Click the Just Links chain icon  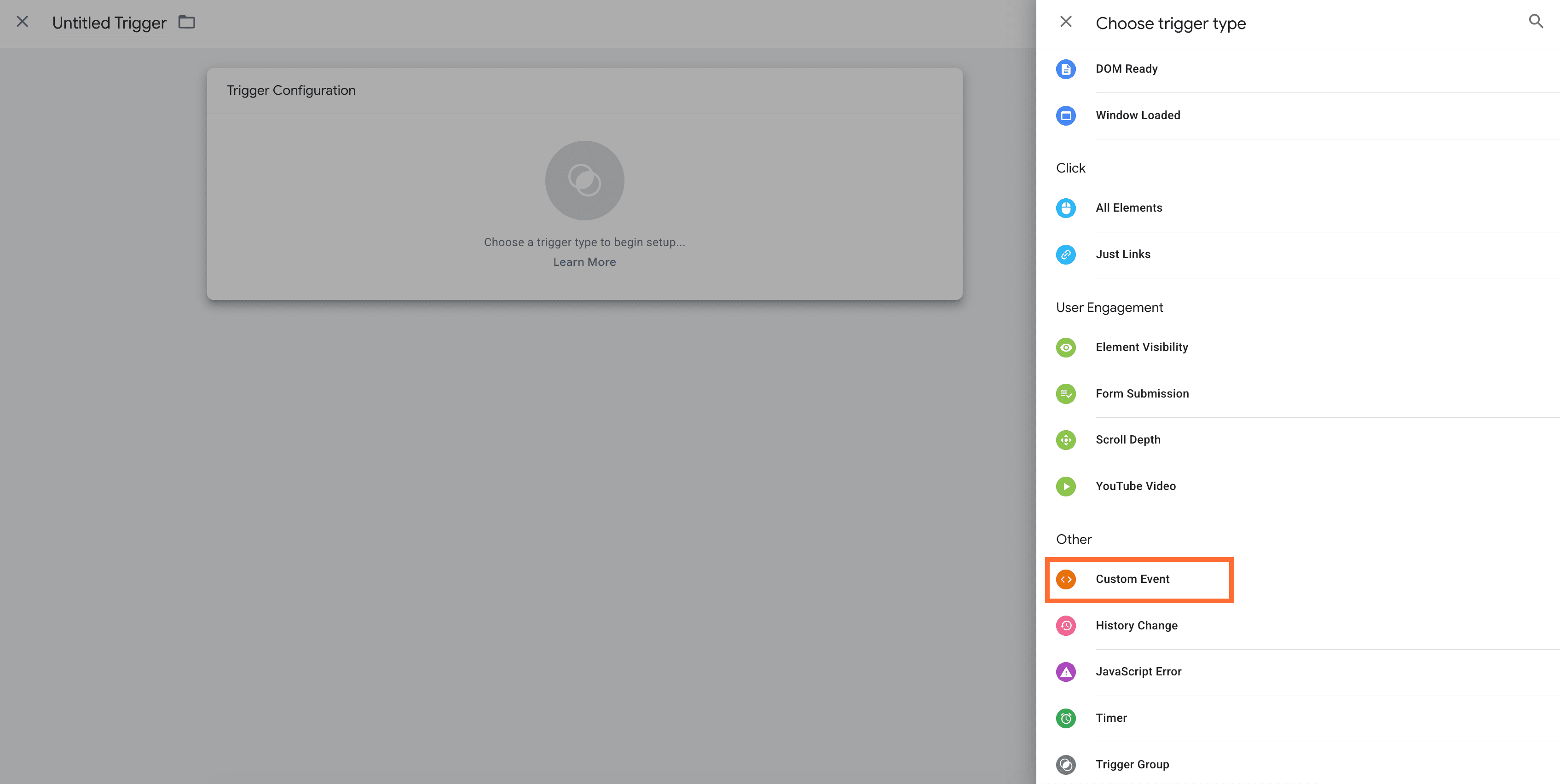pyautogui.click(x=1066, y=255)
